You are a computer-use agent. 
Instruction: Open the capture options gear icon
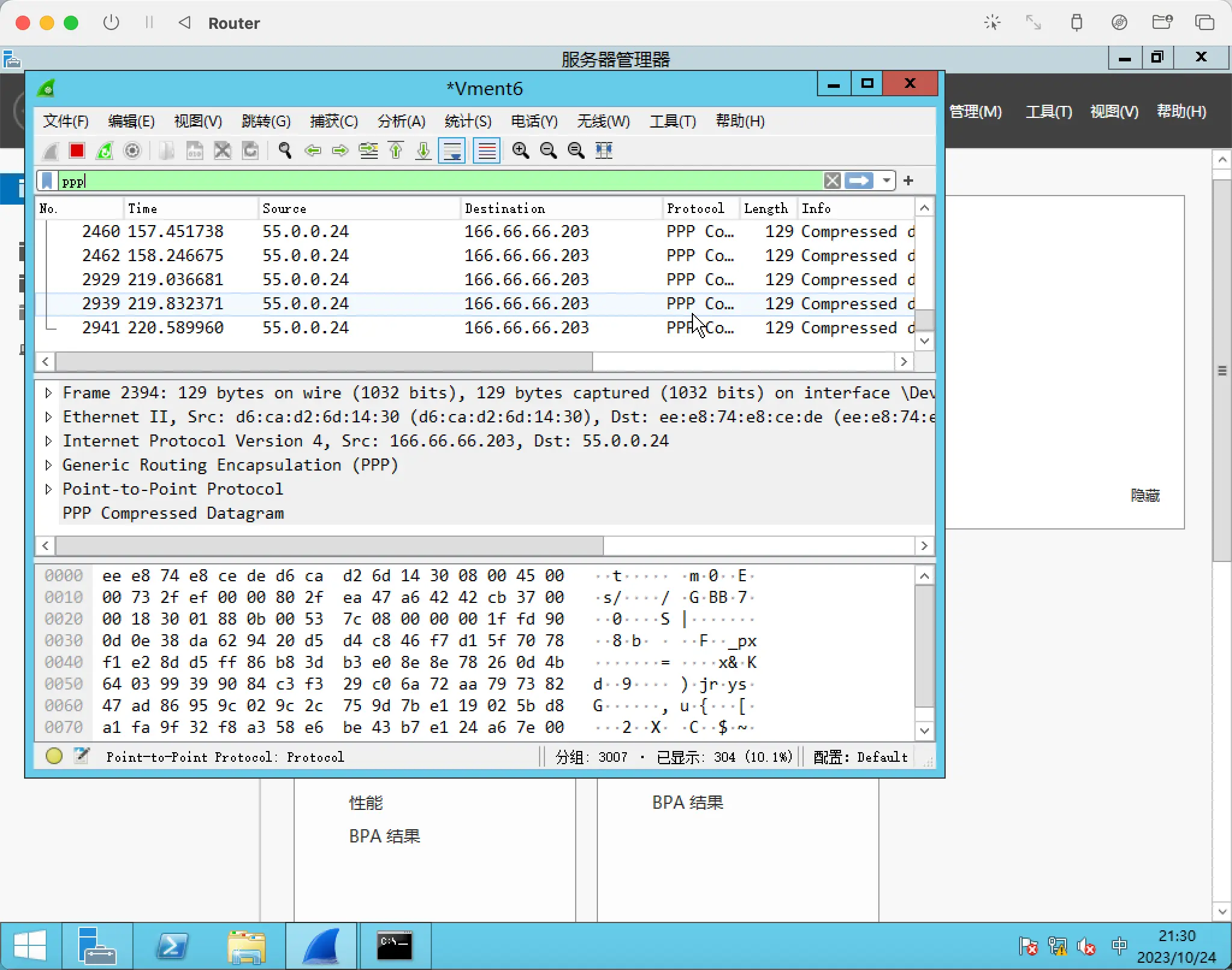(132, 150)
